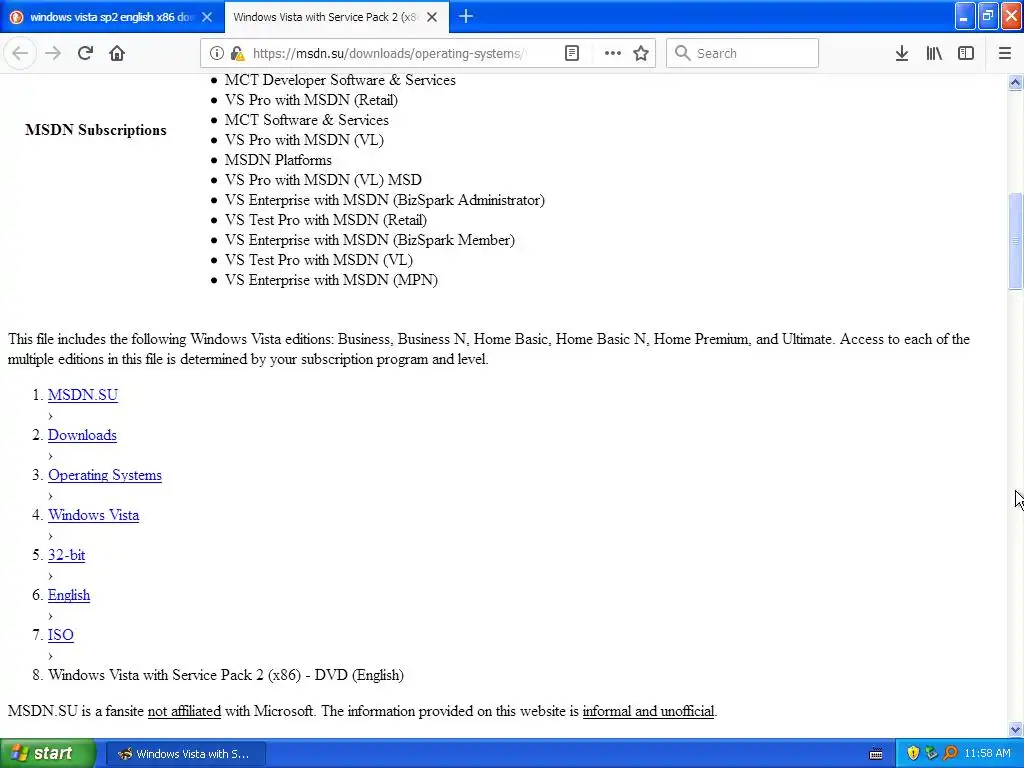This screenshot has height=768, width=1024.
Task: Open the English breadcrumb link
Action: pos(69,595)
